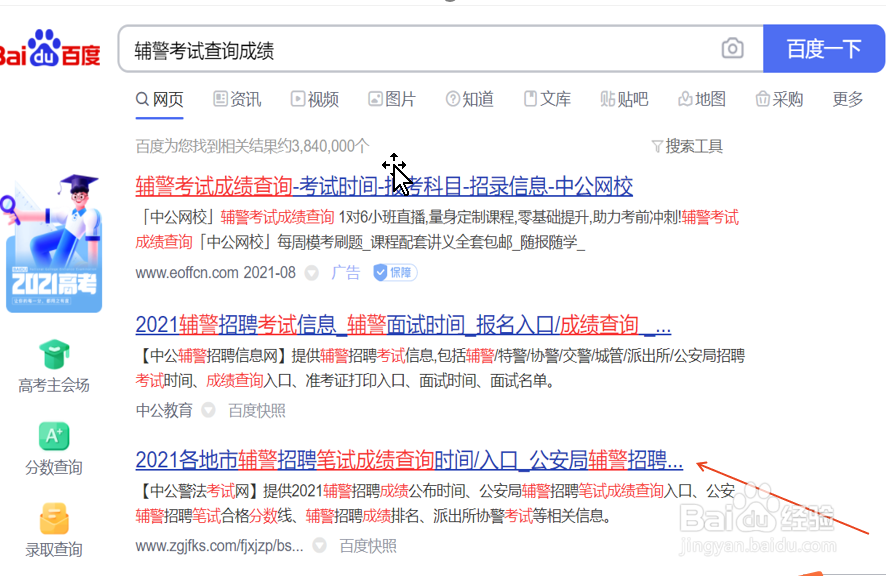Screen dimensions: 886x576
Task: Click the 广告 label
Action: coord(345,273)
